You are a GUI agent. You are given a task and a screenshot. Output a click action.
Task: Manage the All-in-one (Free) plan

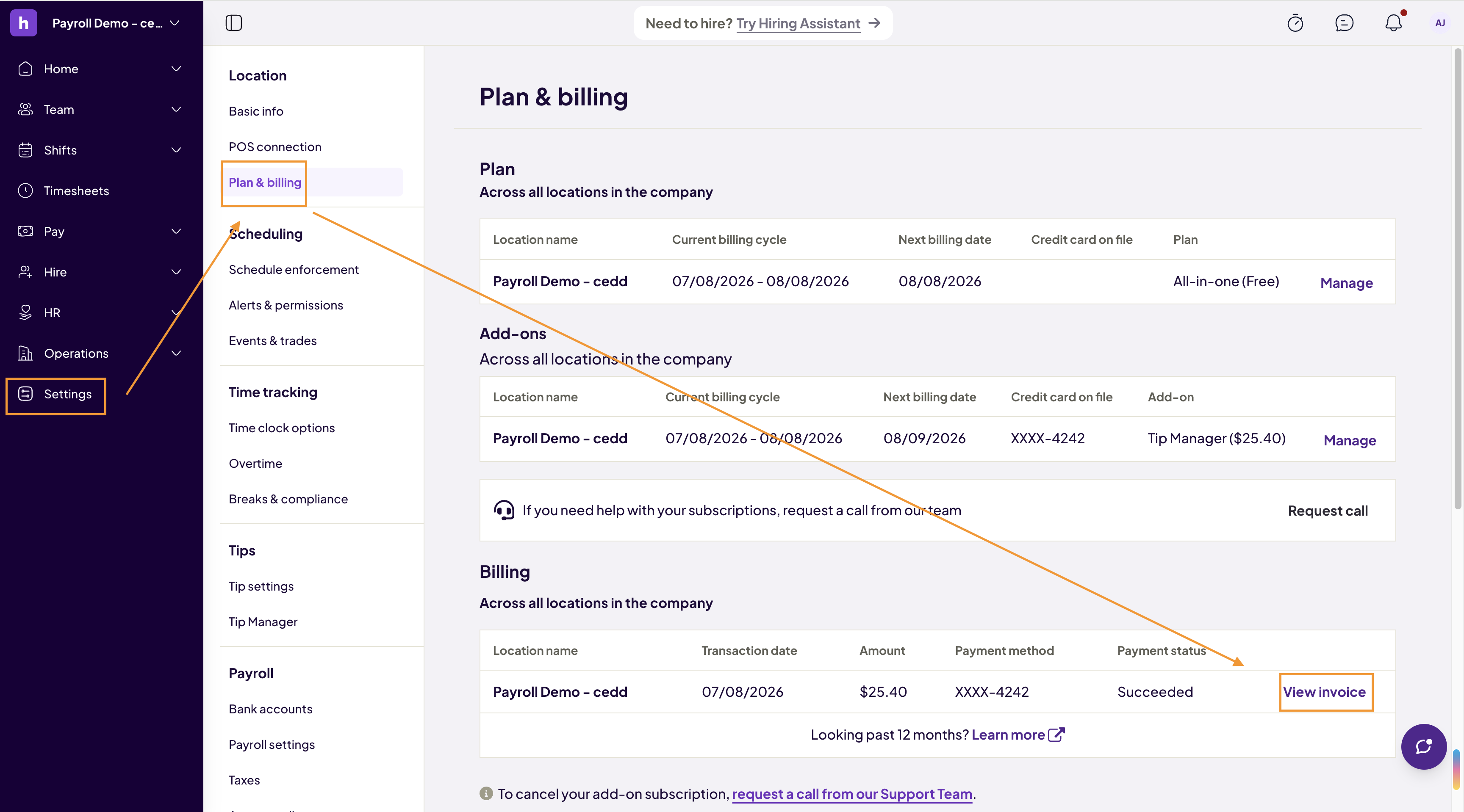pos(1346,283)
